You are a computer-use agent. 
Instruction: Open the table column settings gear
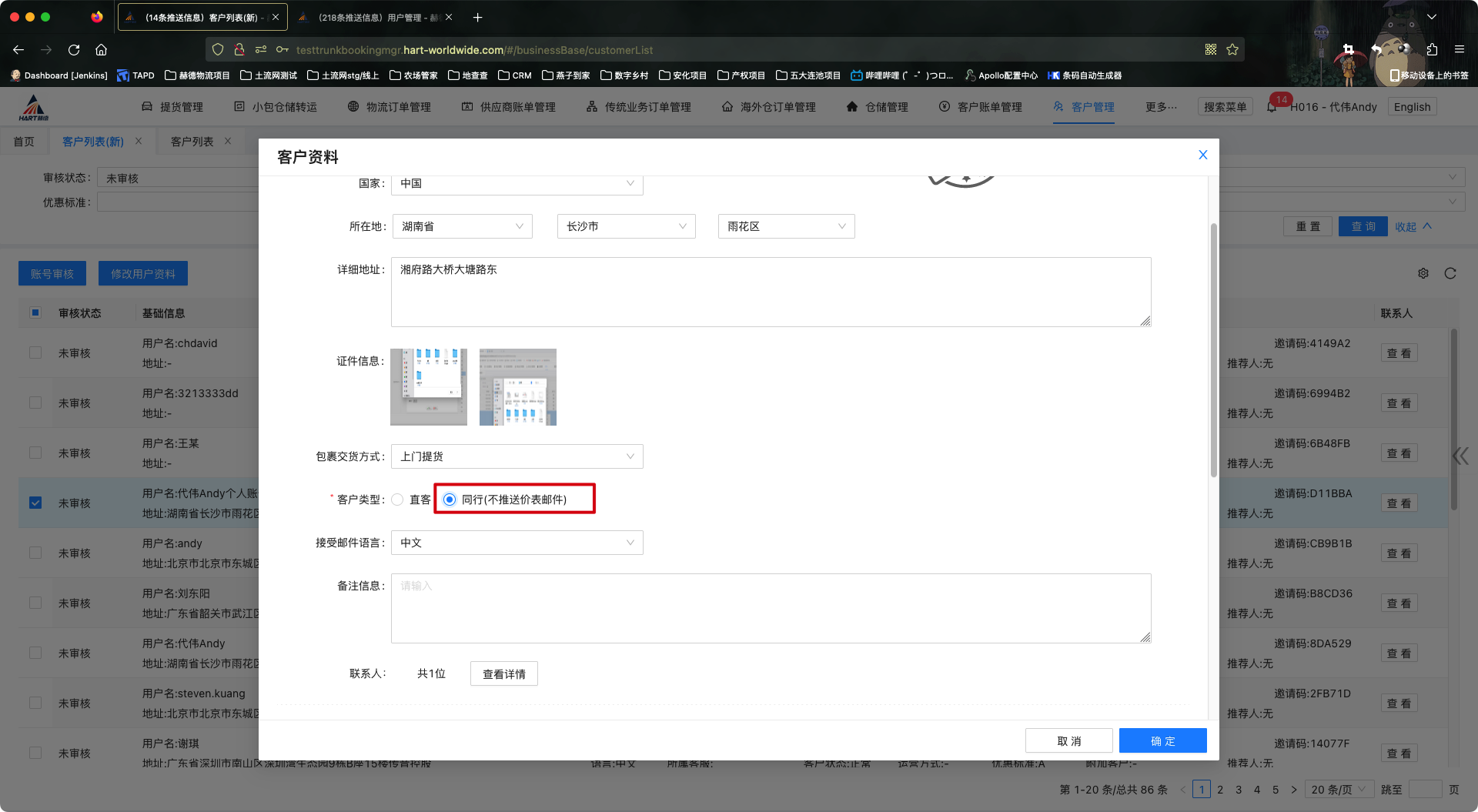point(1423,273)
